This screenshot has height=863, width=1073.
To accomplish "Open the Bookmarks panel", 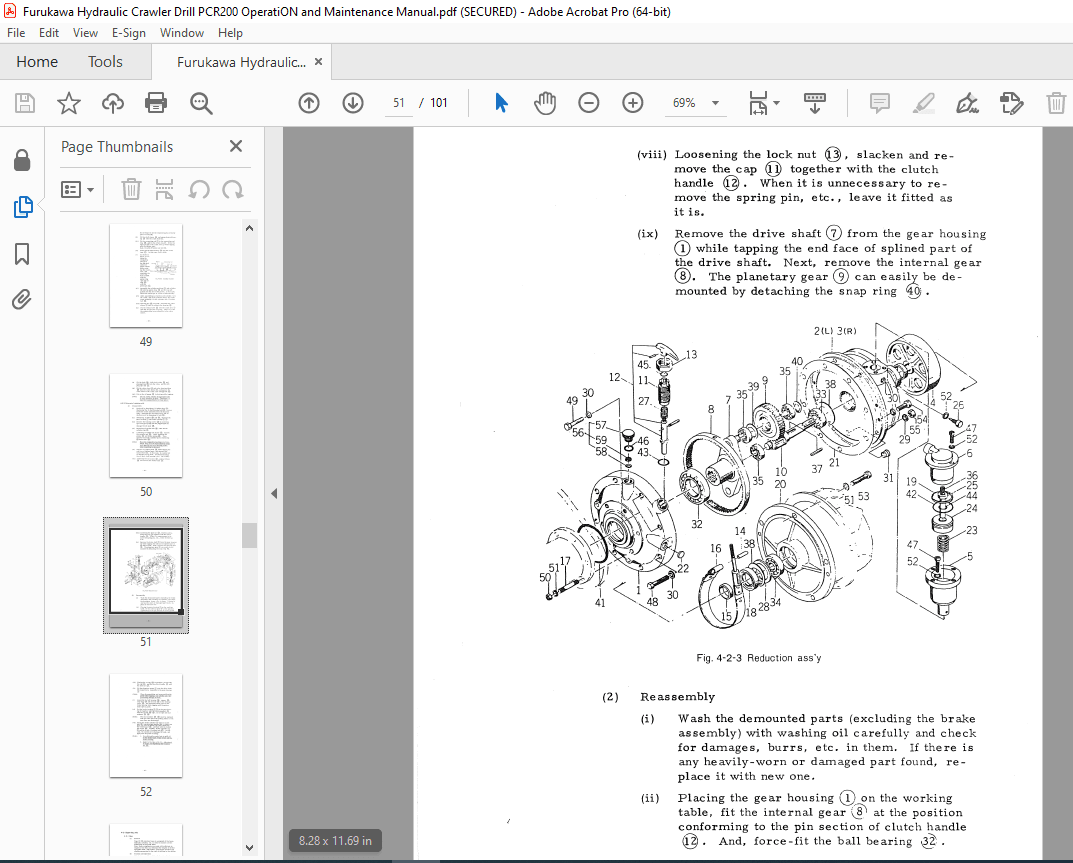I will (x=22, y=254).
